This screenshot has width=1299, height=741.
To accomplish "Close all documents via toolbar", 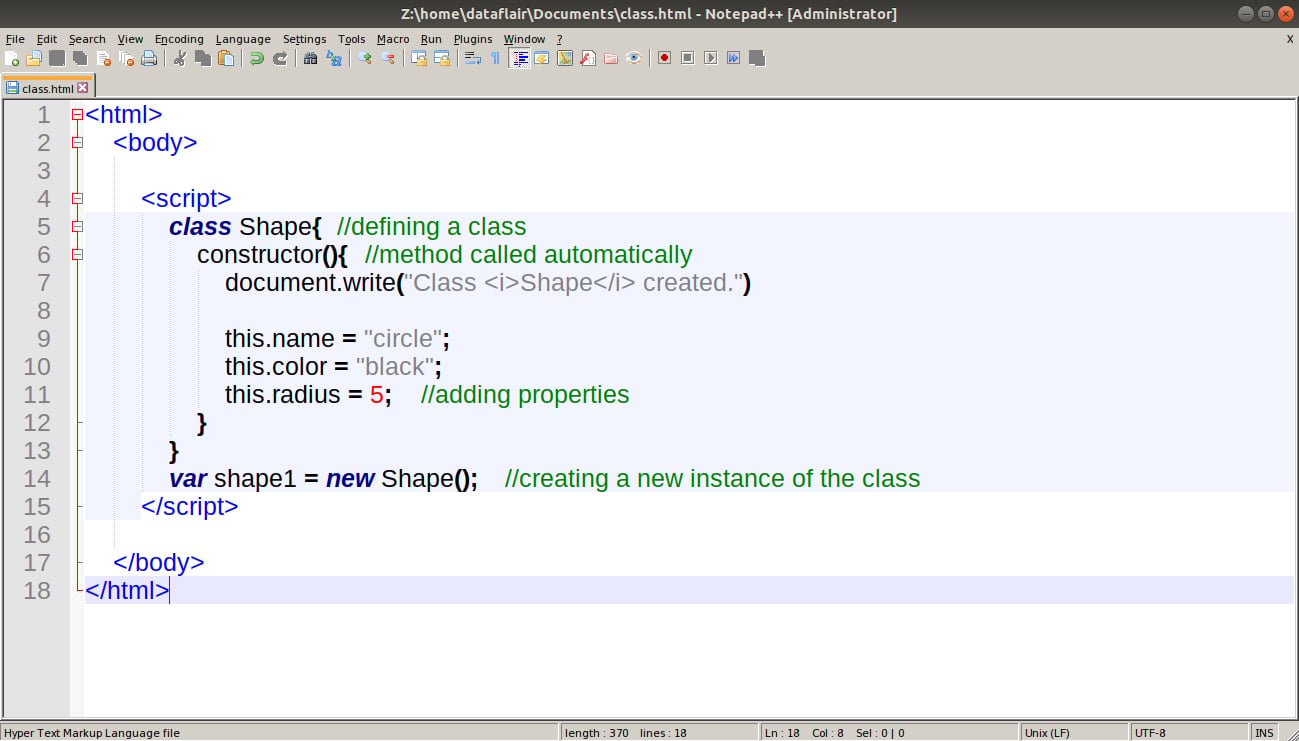I will 126,58.
